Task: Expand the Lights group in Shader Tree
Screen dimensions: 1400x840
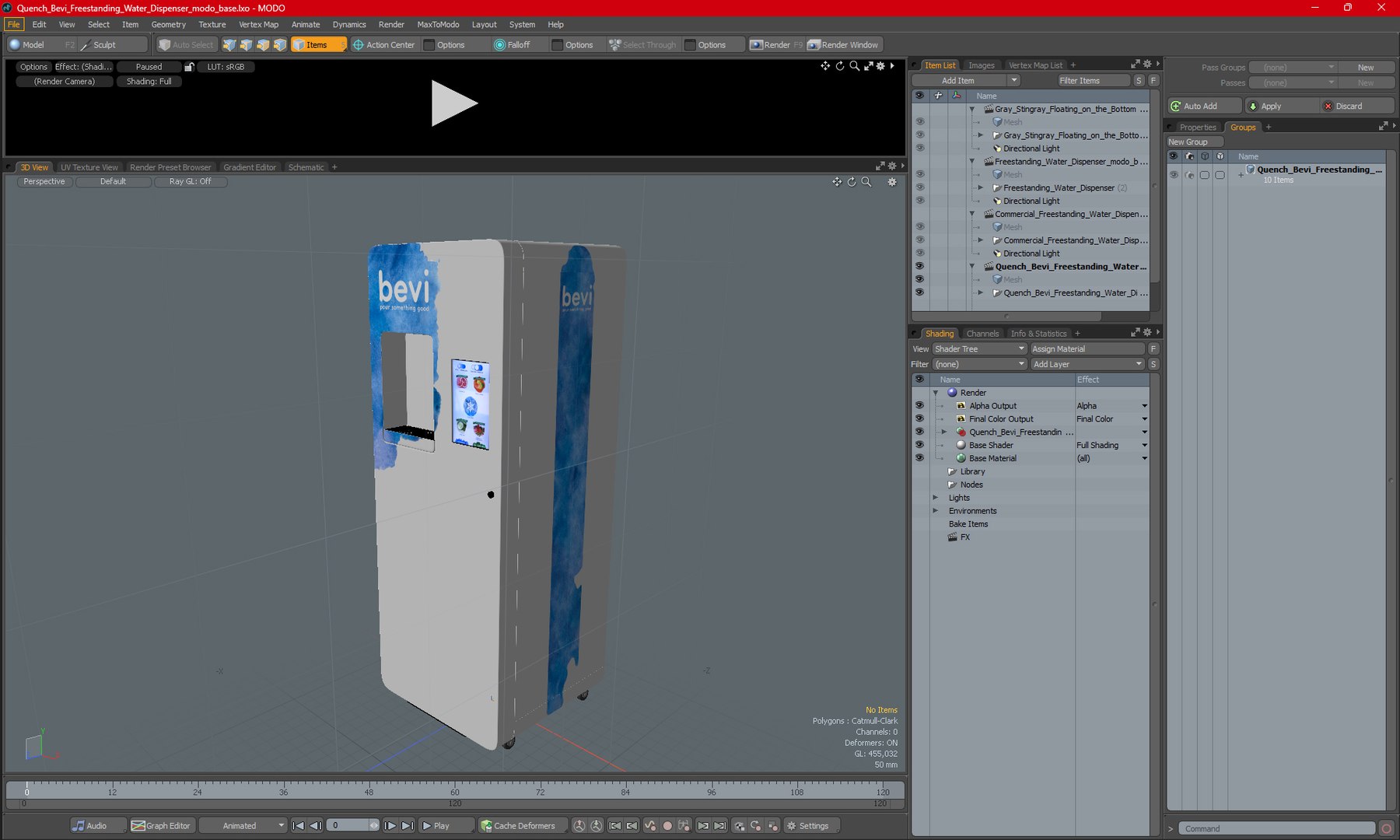Action: click(936, 498)
